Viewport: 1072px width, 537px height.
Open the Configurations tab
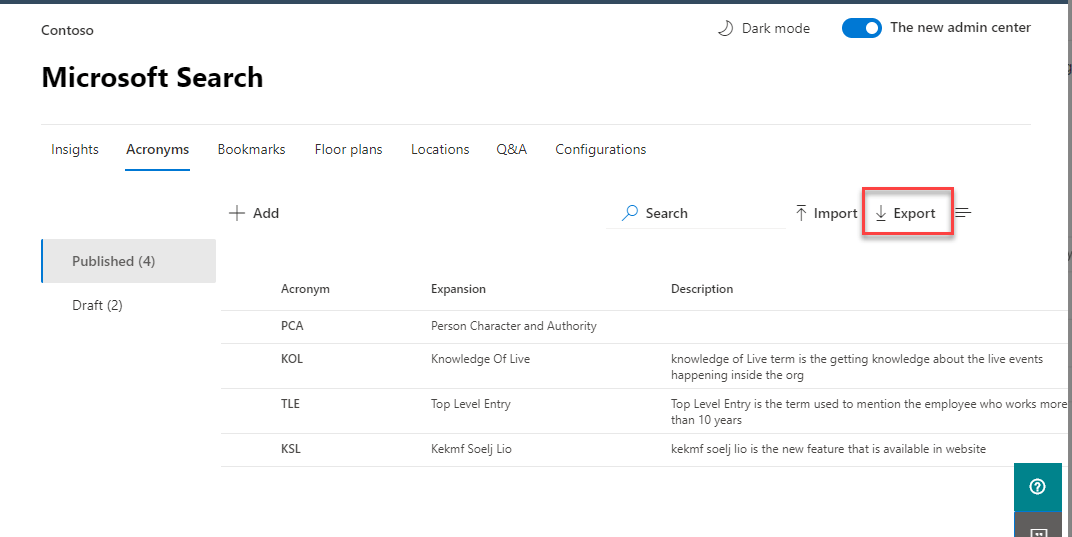click(x=600, y=149)
